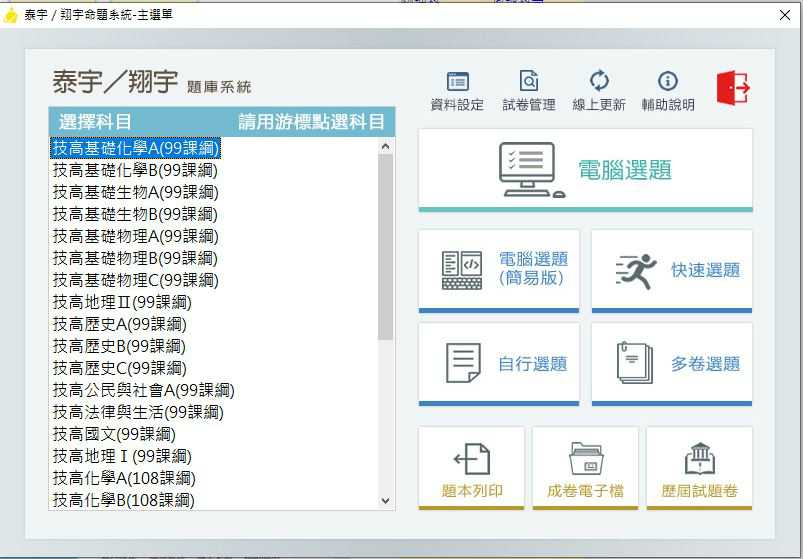Viewport: 803px width, 559px height.
Task: Select 技高基礎生物A(99課綱) subject
Action: pos(136,192)
